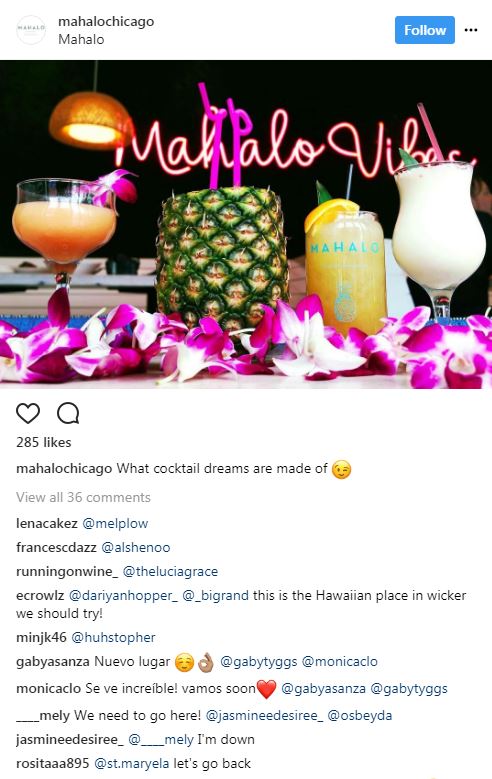Open the comment bubble icon

68,413
